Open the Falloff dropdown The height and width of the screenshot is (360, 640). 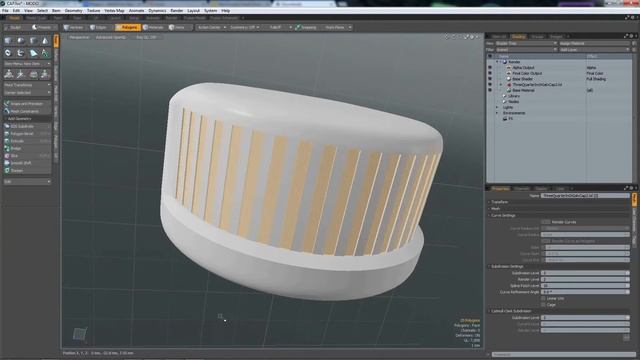click(x=278, y=27)
